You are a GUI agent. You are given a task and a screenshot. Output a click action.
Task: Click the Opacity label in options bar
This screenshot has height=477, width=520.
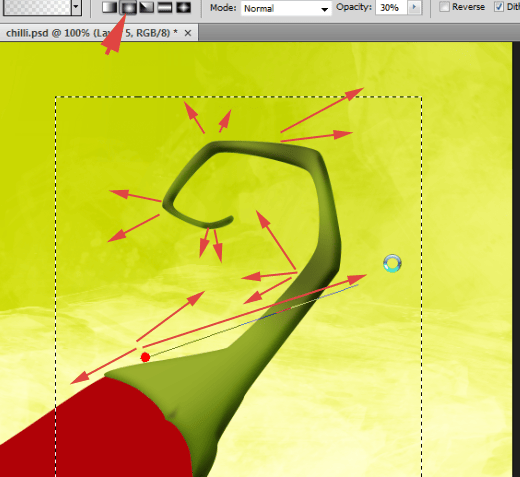point(354,7)
